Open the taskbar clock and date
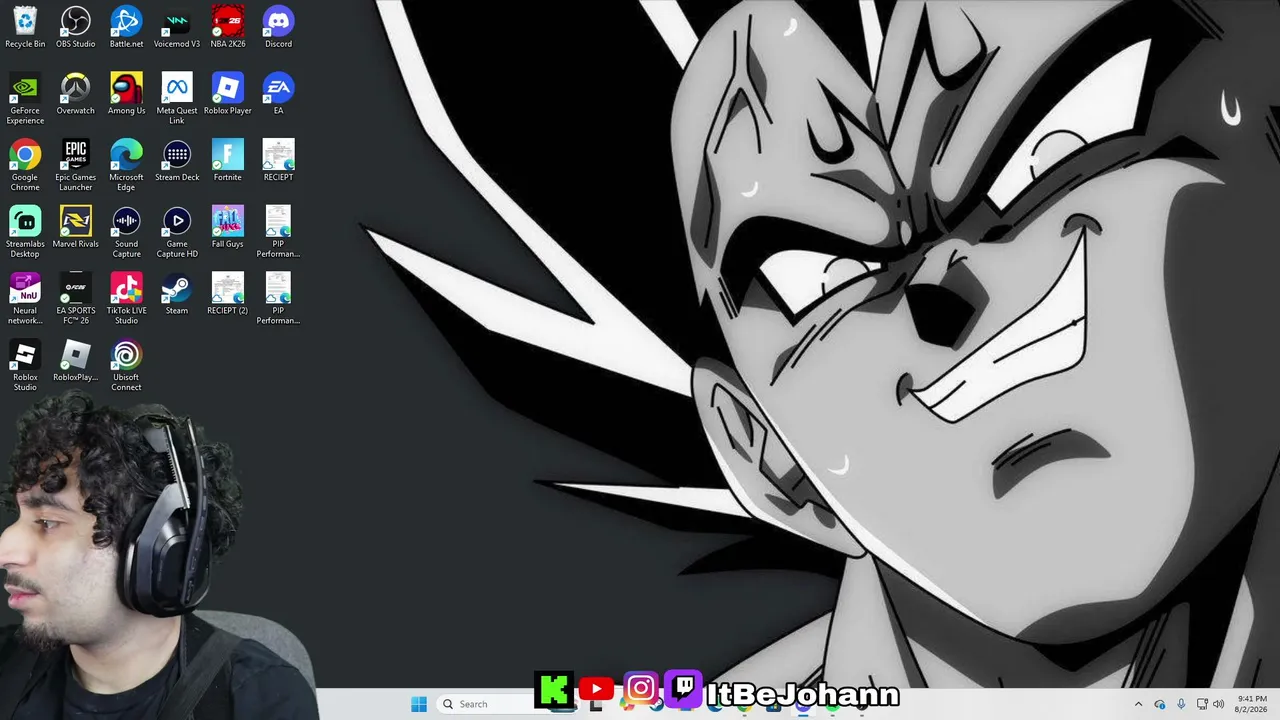The image size is (1280, 720). (x=1252, y=704)
